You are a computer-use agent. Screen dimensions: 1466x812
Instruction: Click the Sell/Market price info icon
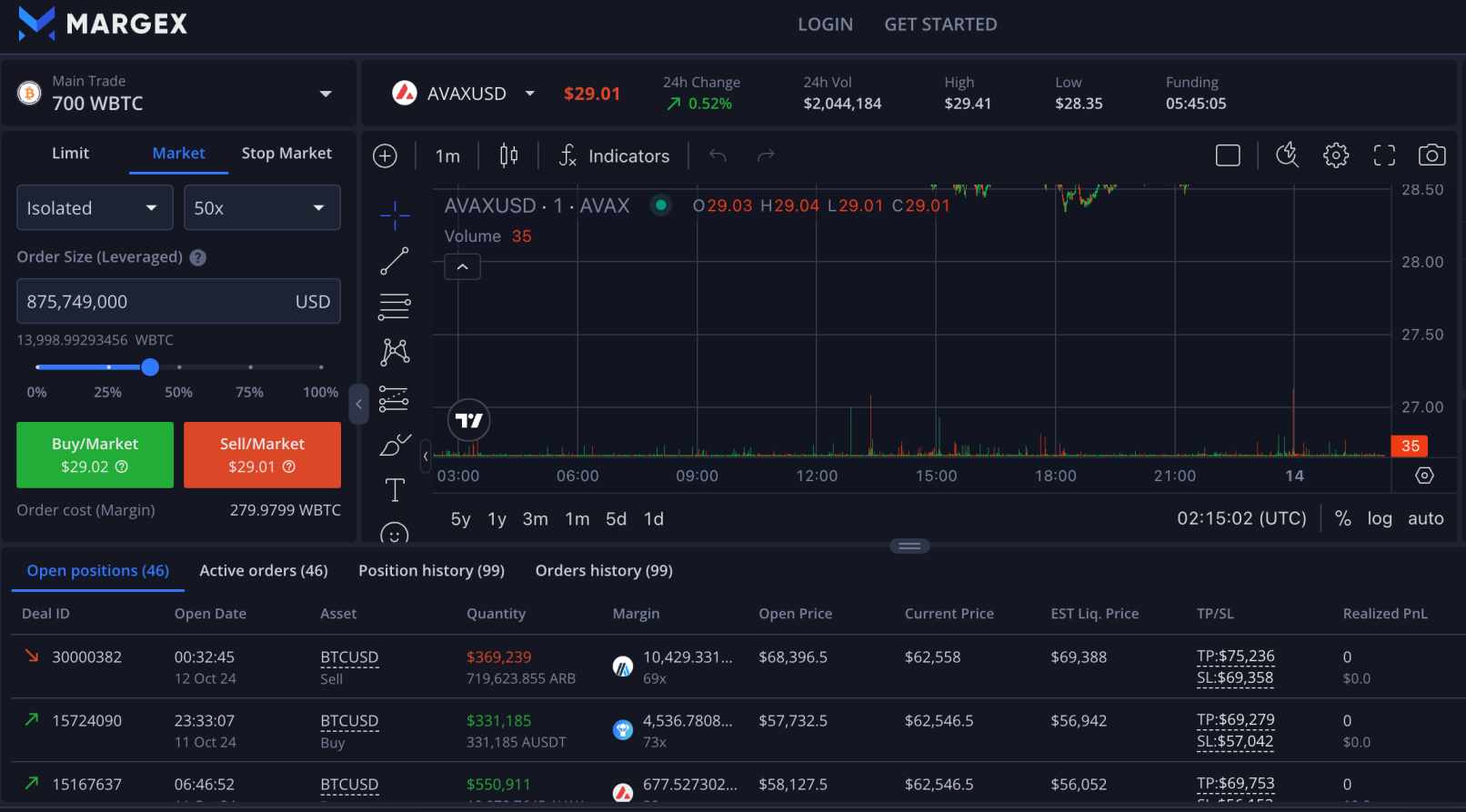289,466
